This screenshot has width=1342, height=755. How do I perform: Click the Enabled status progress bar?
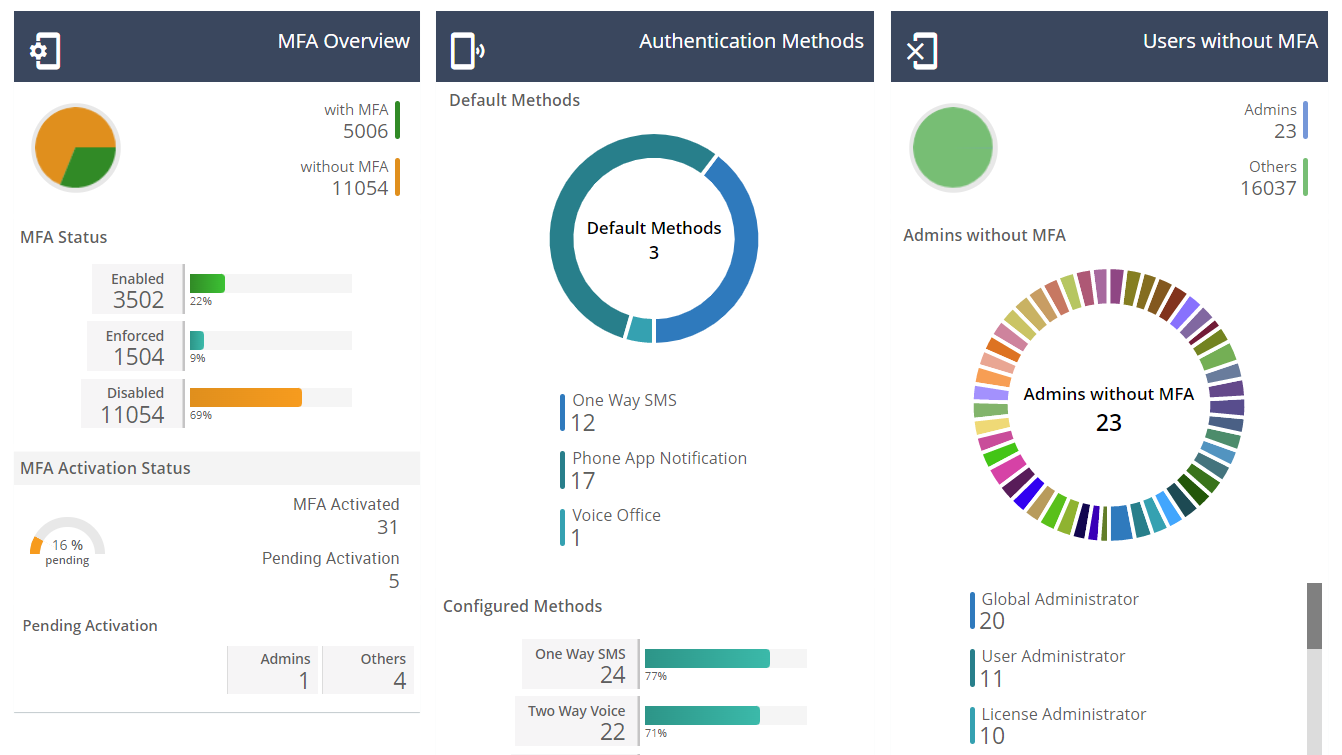pos(207,283)
